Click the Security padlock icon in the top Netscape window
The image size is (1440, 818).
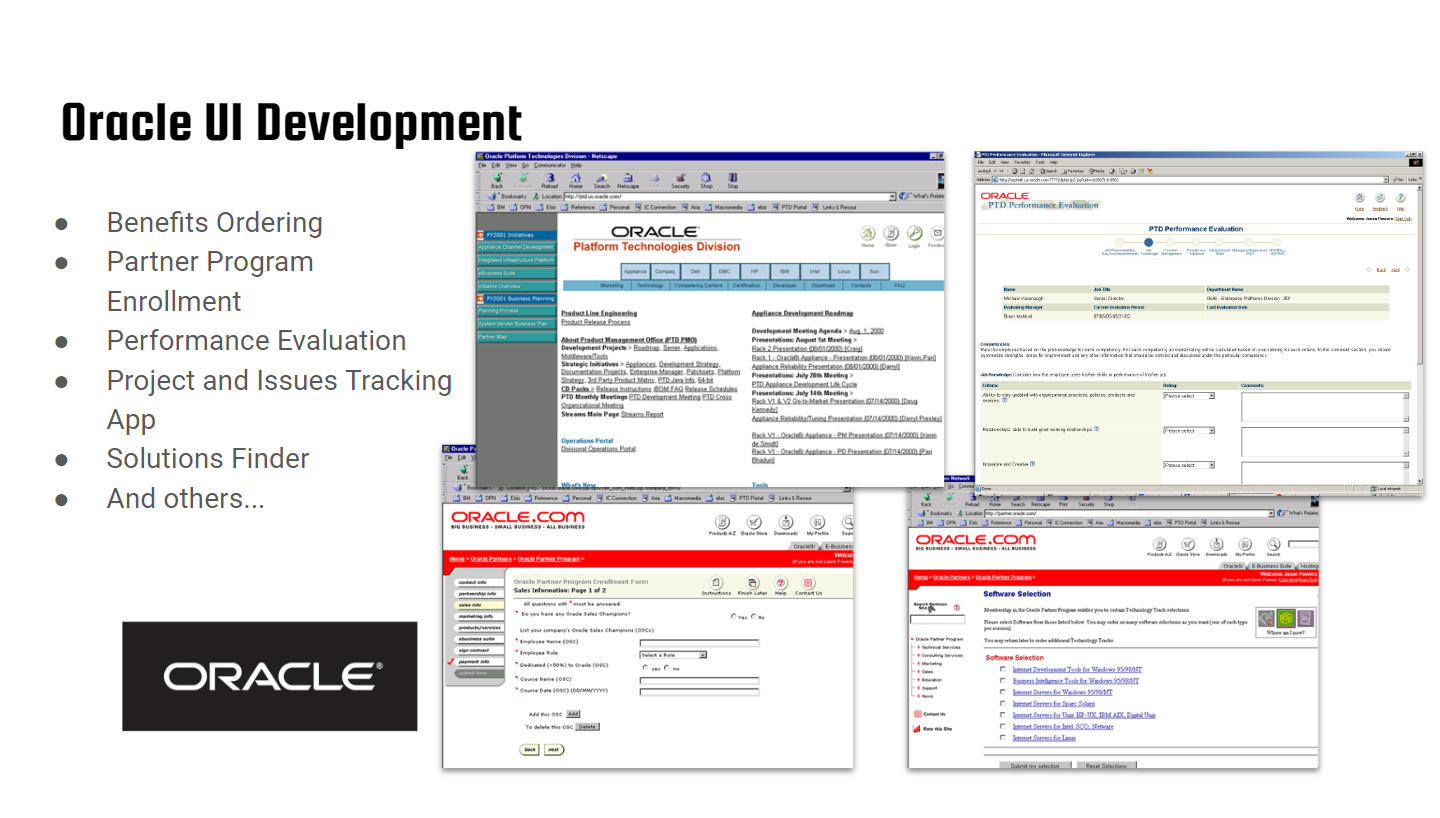point(680,179)
